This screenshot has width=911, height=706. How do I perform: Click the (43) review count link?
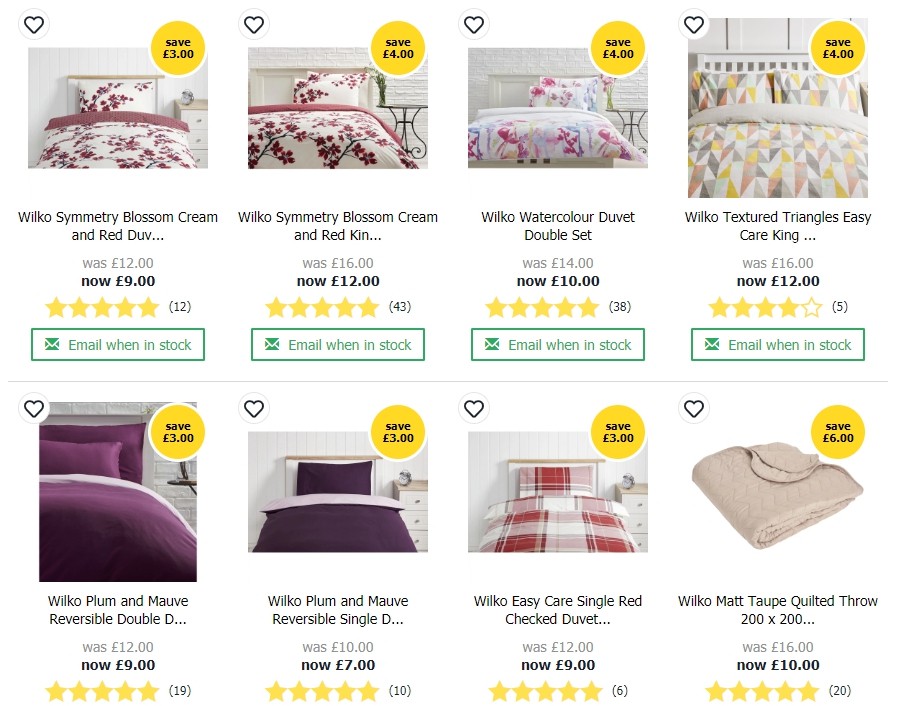pos(400,307)
